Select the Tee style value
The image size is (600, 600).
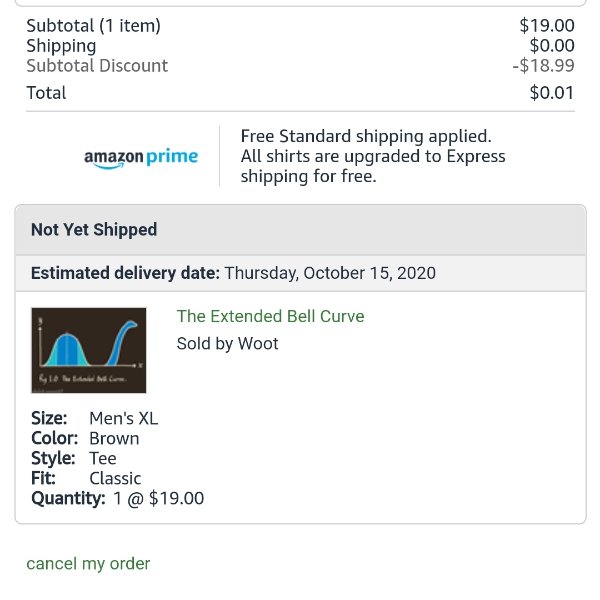tap(103, 458)
